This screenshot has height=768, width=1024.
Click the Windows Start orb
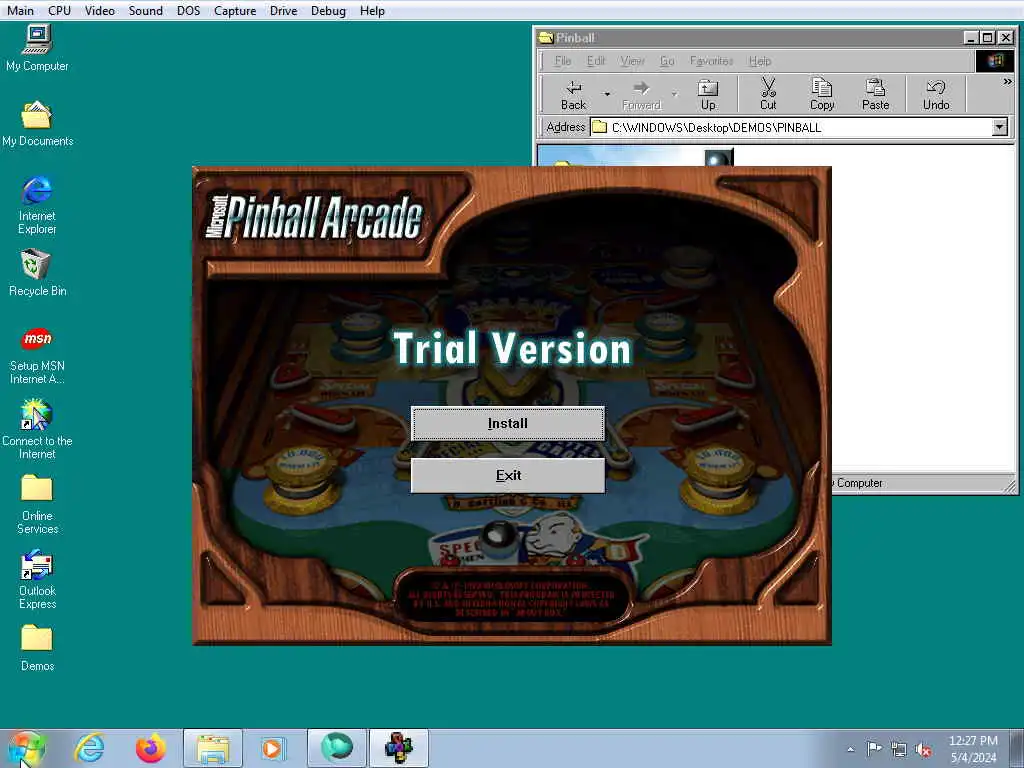coord(26,748)
